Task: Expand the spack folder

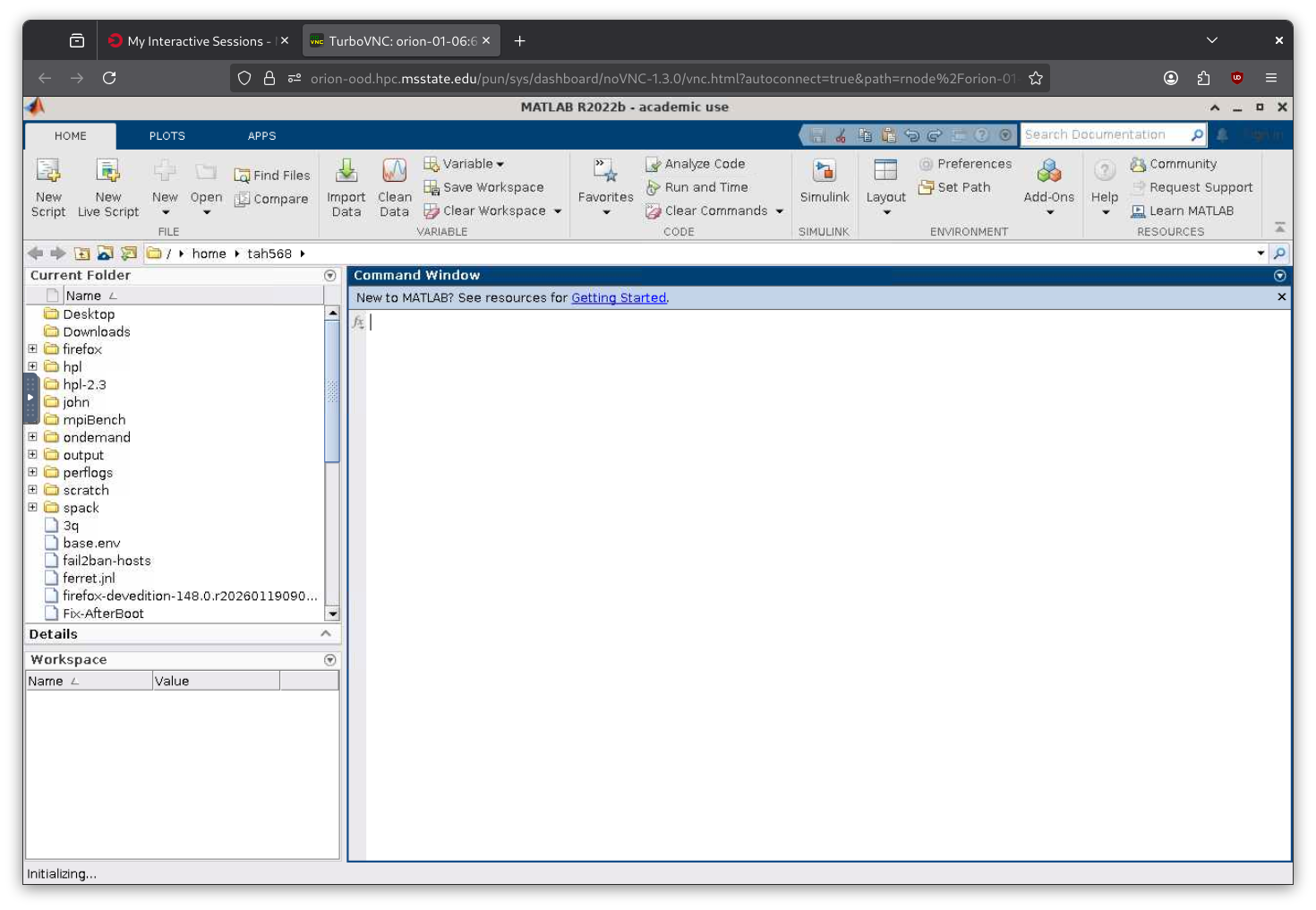Action: pos(32,507)
